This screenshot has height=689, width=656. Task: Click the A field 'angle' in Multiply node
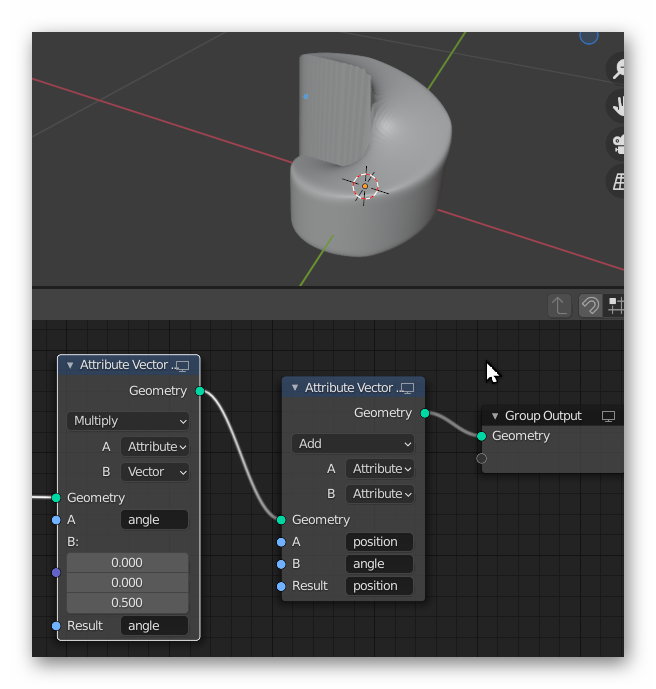tap(154, 520)
